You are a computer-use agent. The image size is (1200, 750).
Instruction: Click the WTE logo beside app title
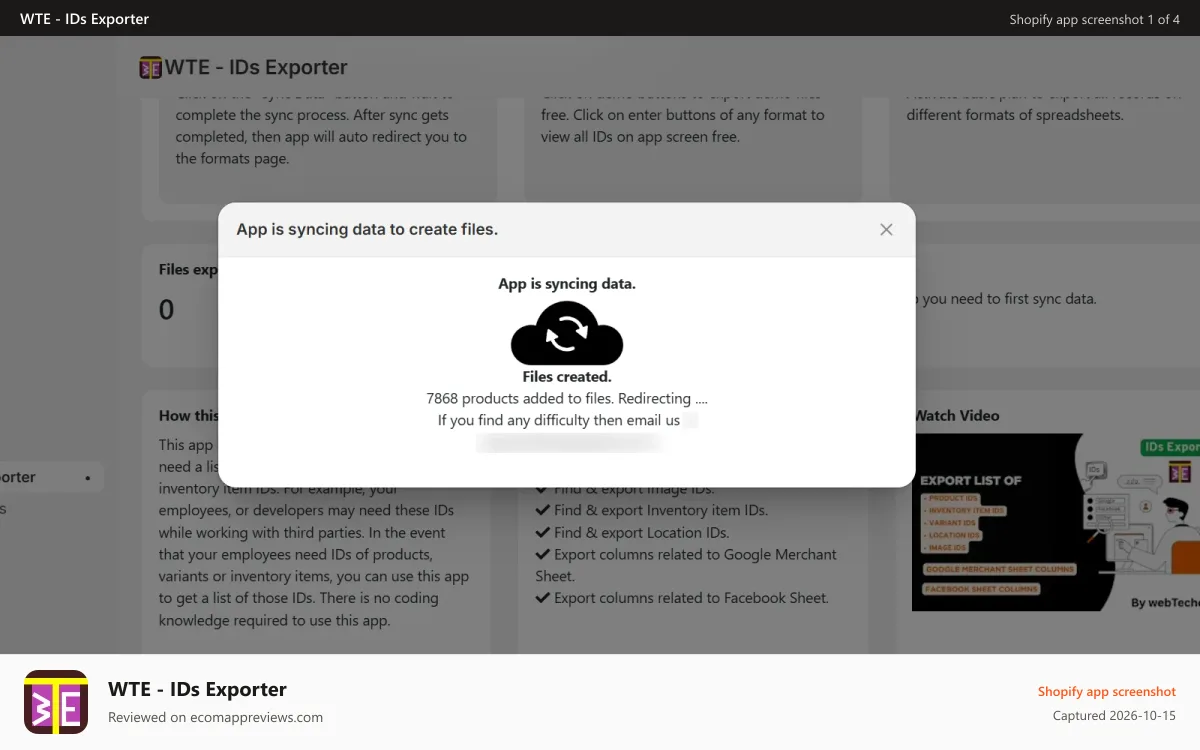151,68
